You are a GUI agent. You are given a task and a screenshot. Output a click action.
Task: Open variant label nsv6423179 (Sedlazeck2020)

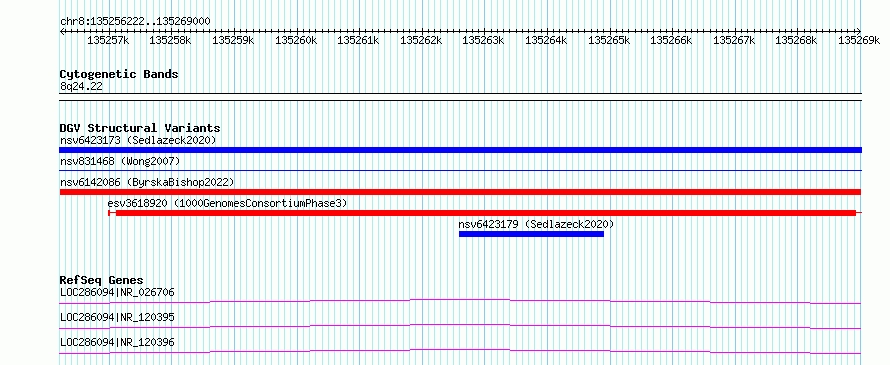536,224
